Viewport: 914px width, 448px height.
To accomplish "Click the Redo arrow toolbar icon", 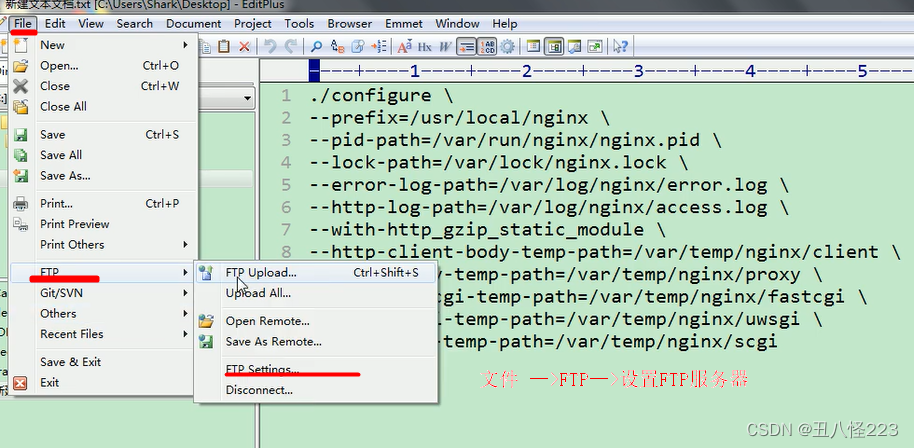I will pos(291,47).
